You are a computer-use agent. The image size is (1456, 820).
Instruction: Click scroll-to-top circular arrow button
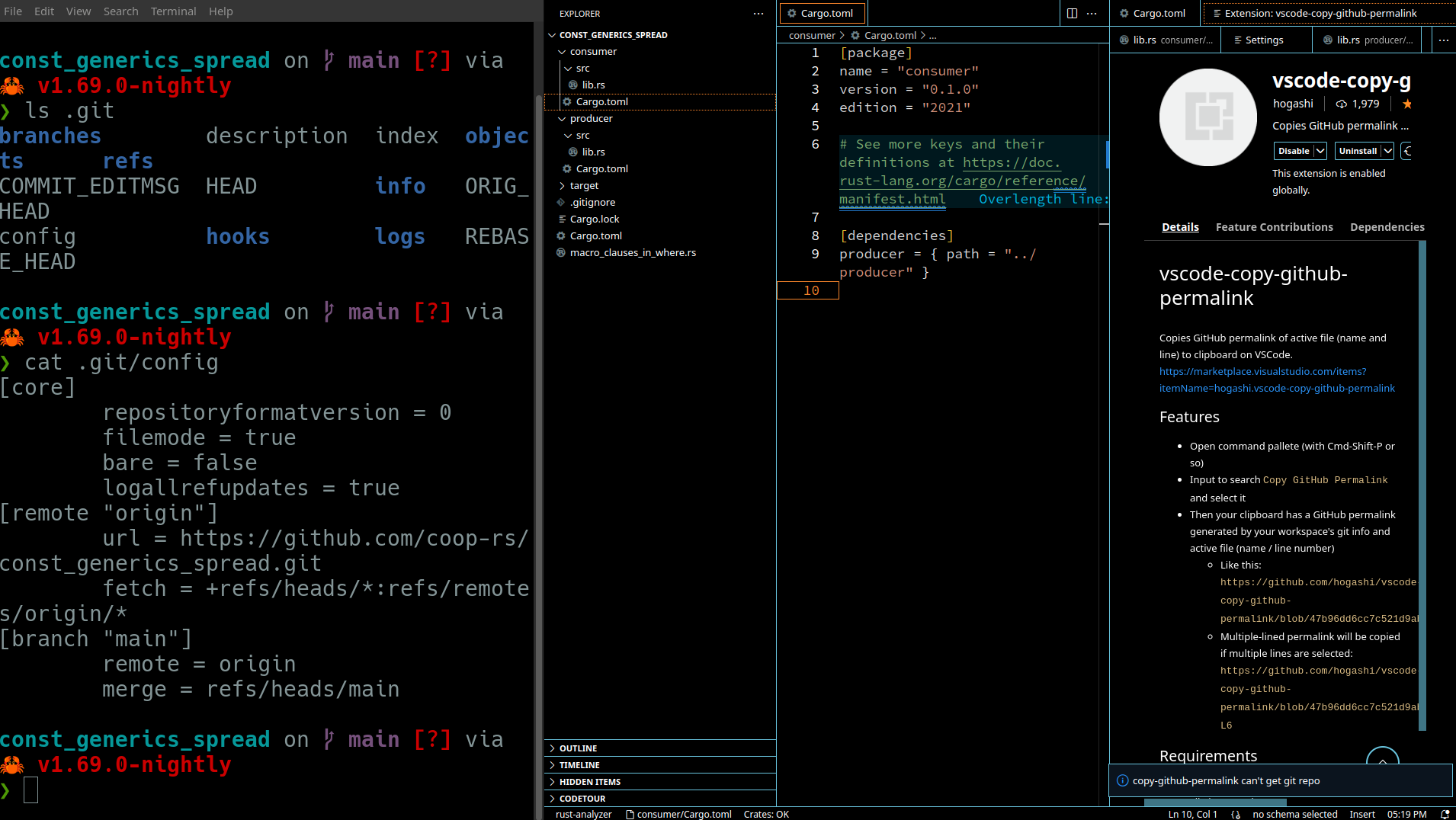click(x=1382, y=755)
